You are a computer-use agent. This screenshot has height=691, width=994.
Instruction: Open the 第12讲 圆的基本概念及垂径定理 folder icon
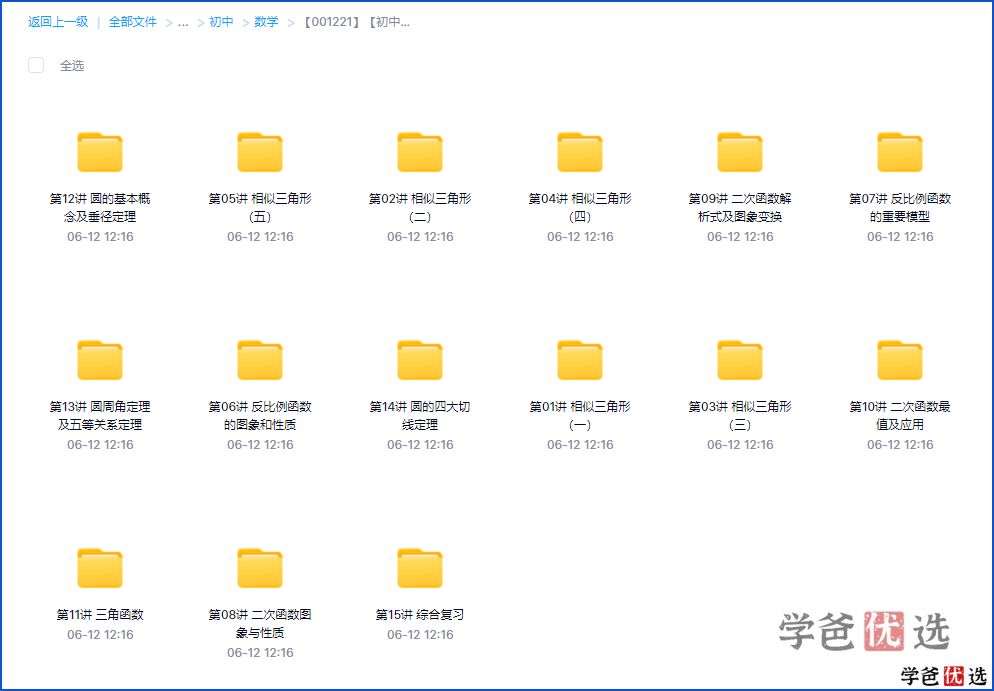100,152
